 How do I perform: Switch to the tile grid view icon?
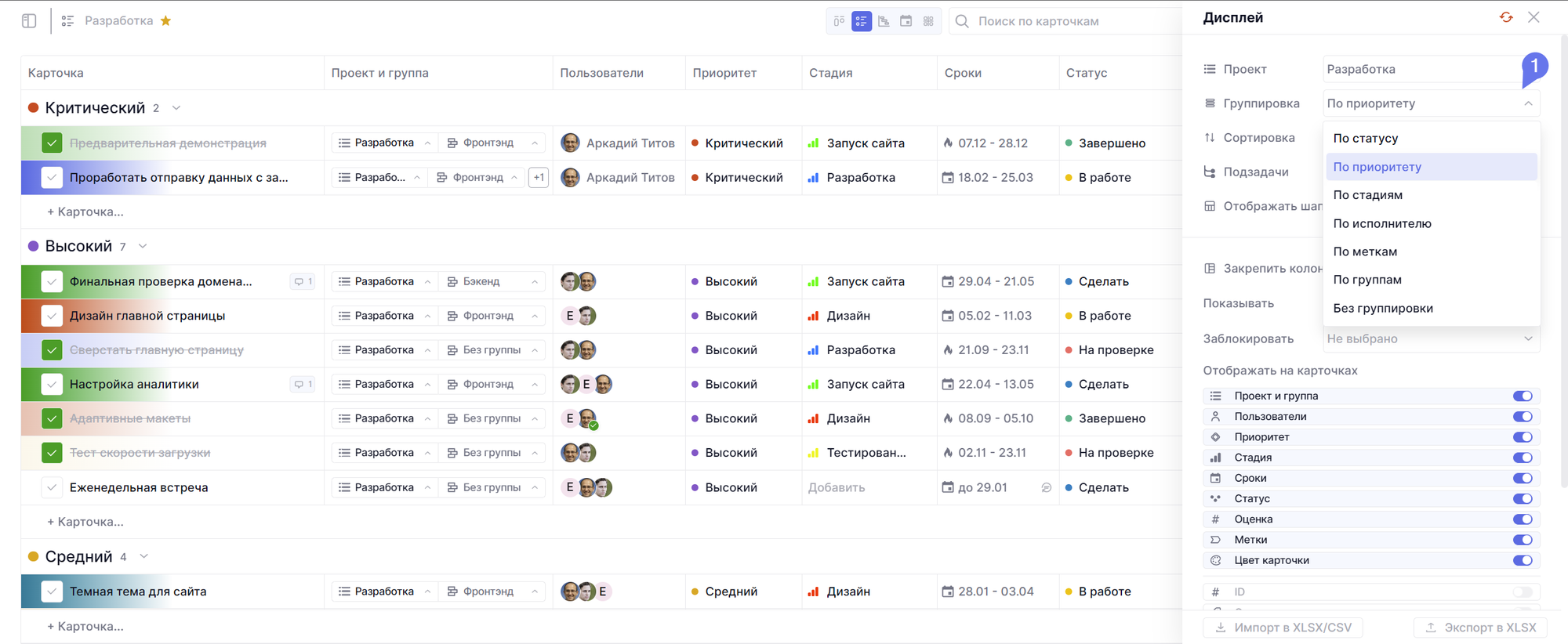(928, 21)
